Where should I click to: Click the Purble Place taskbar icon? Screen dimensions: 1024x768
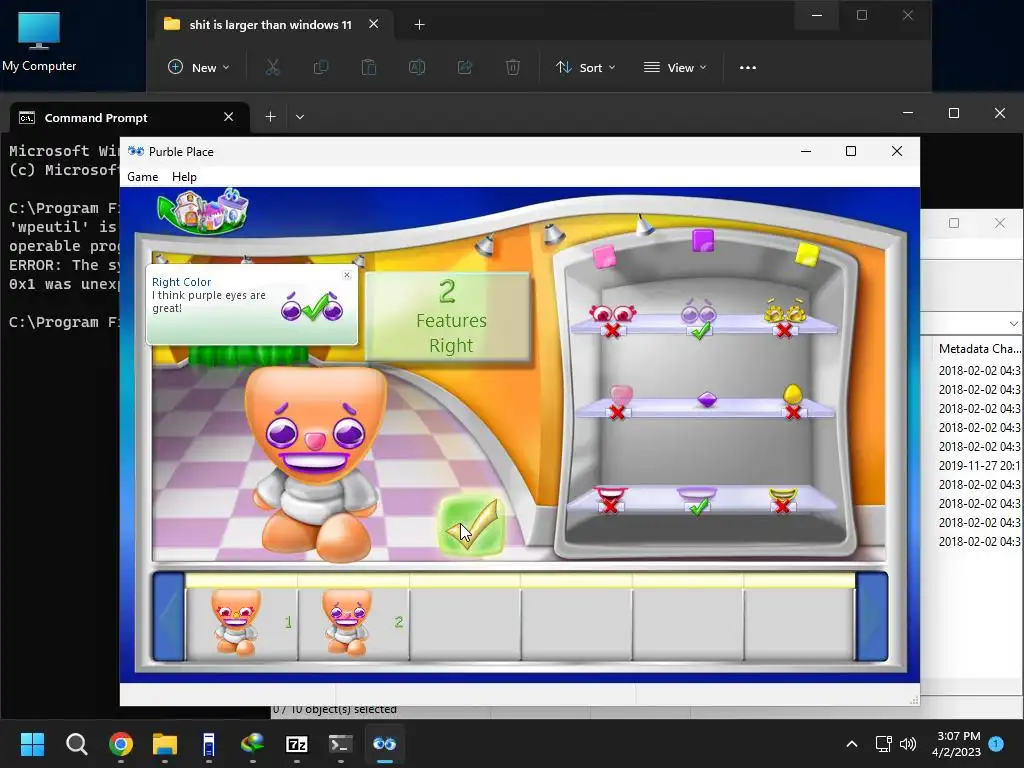pos(385,744)
